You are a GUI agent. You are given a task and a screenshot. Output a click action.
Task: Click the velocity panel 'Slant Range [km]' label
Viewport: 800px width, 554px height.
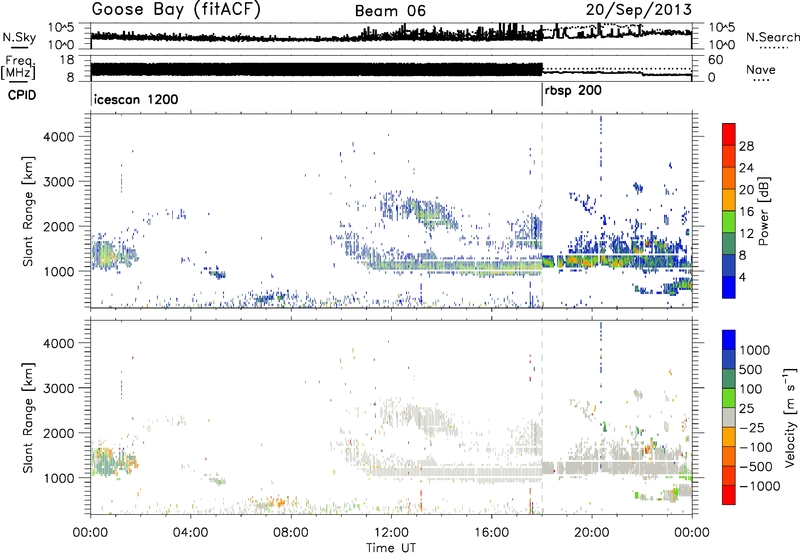(x=29, y=417)
